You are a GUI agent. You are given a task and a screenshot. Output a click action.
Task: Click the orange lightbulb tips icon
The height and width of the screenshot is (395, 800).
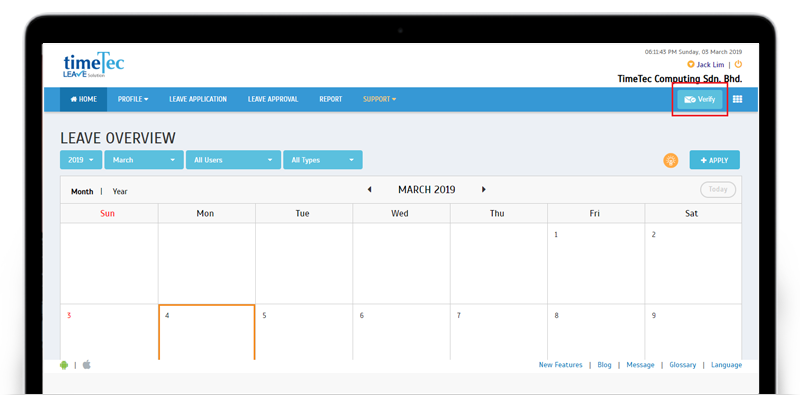pos(670,160)
